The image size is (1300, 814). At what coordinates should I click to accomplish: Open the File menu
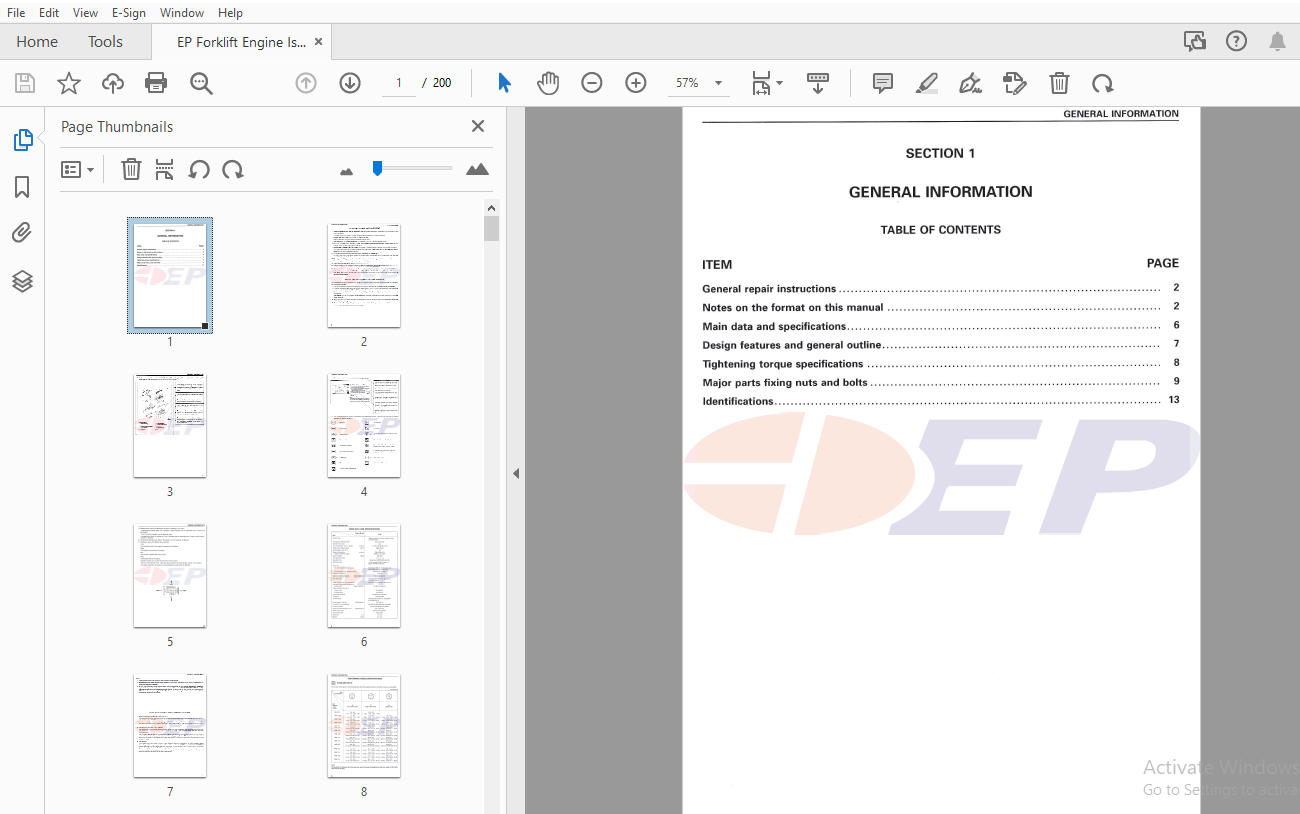[x=16, y=13]
